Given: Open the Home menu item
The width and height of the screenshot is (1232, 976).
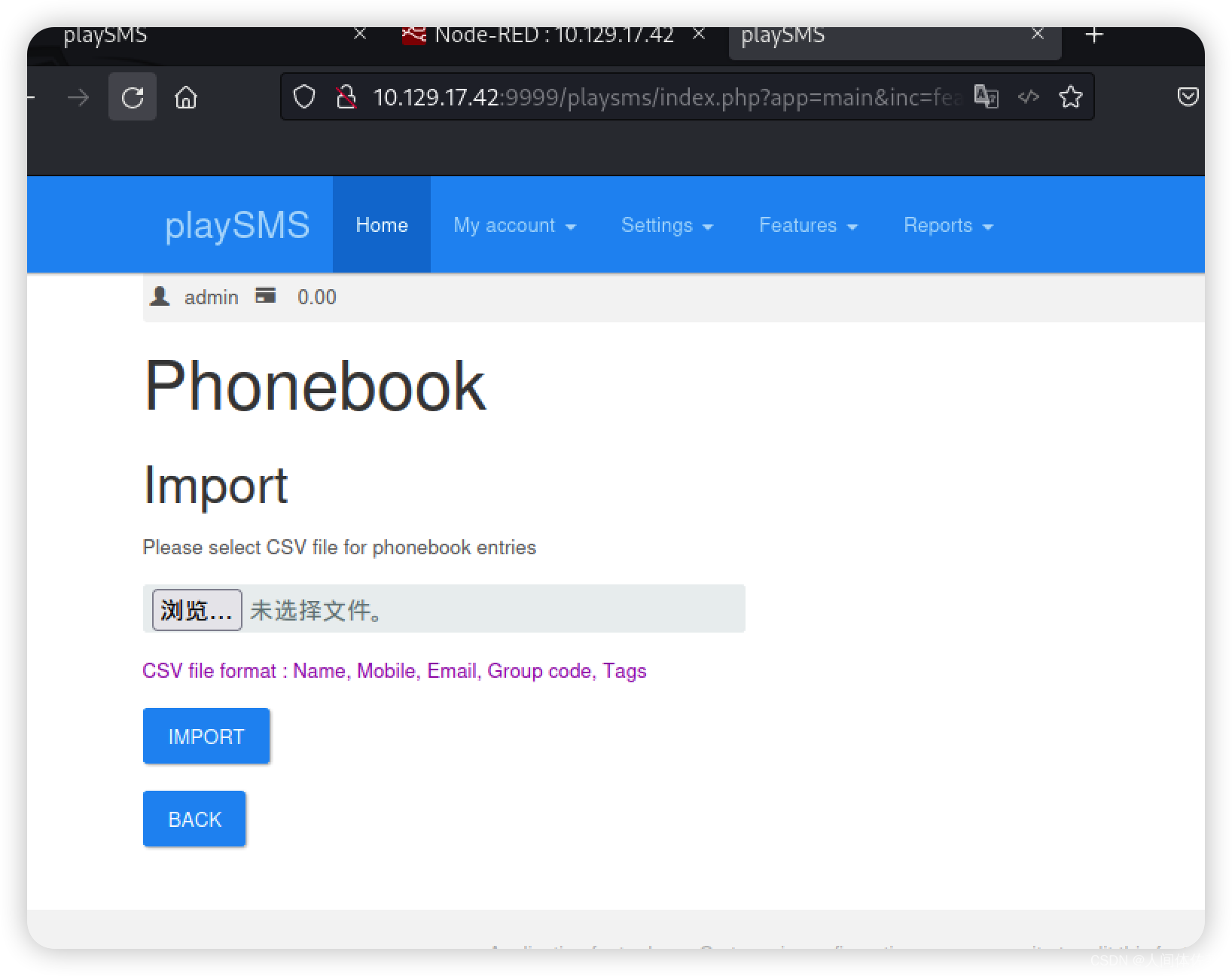Looking at the screenshot, I should click(382, 224).
